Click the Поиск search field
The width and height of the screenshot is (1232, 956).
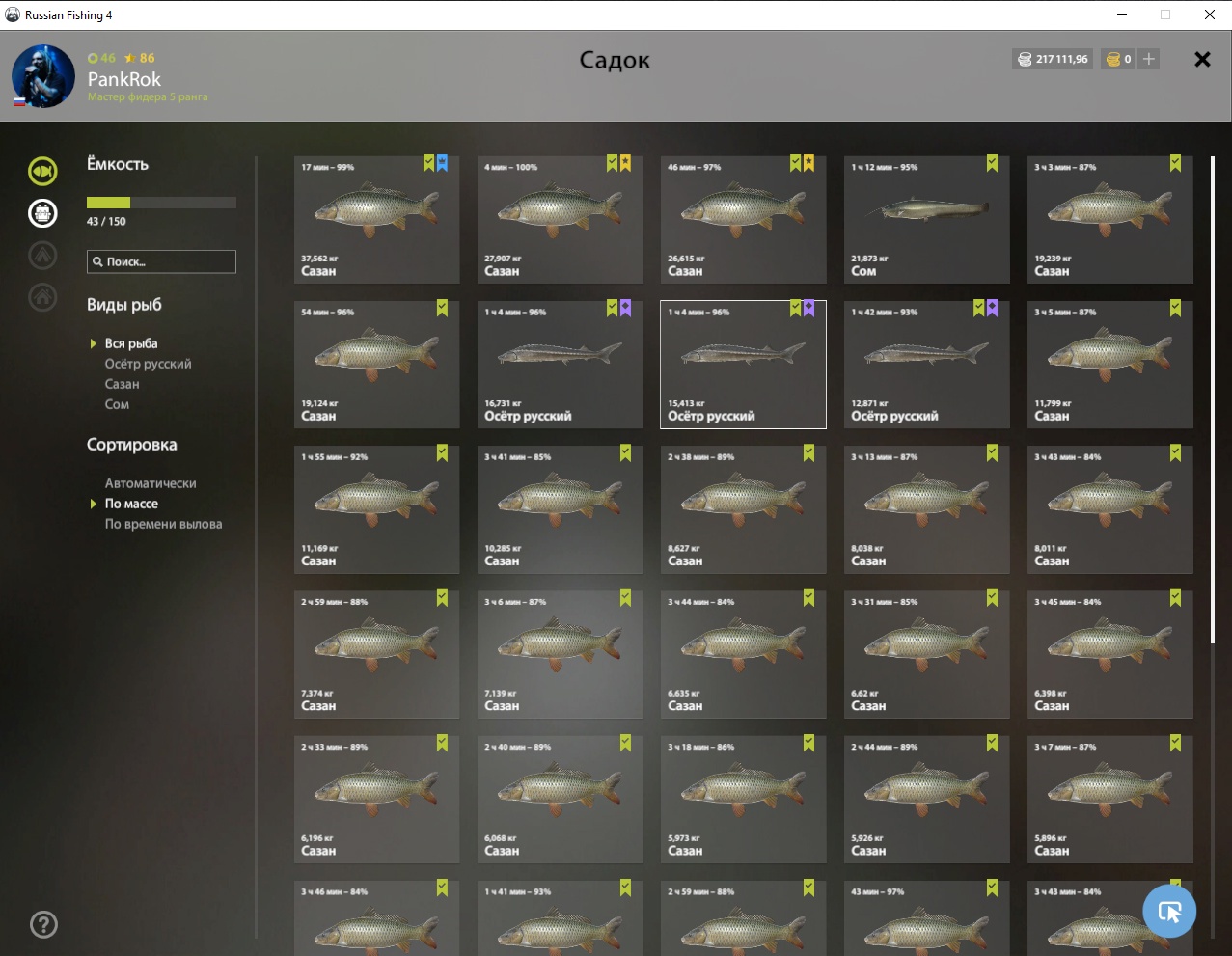tap(161, 261)
